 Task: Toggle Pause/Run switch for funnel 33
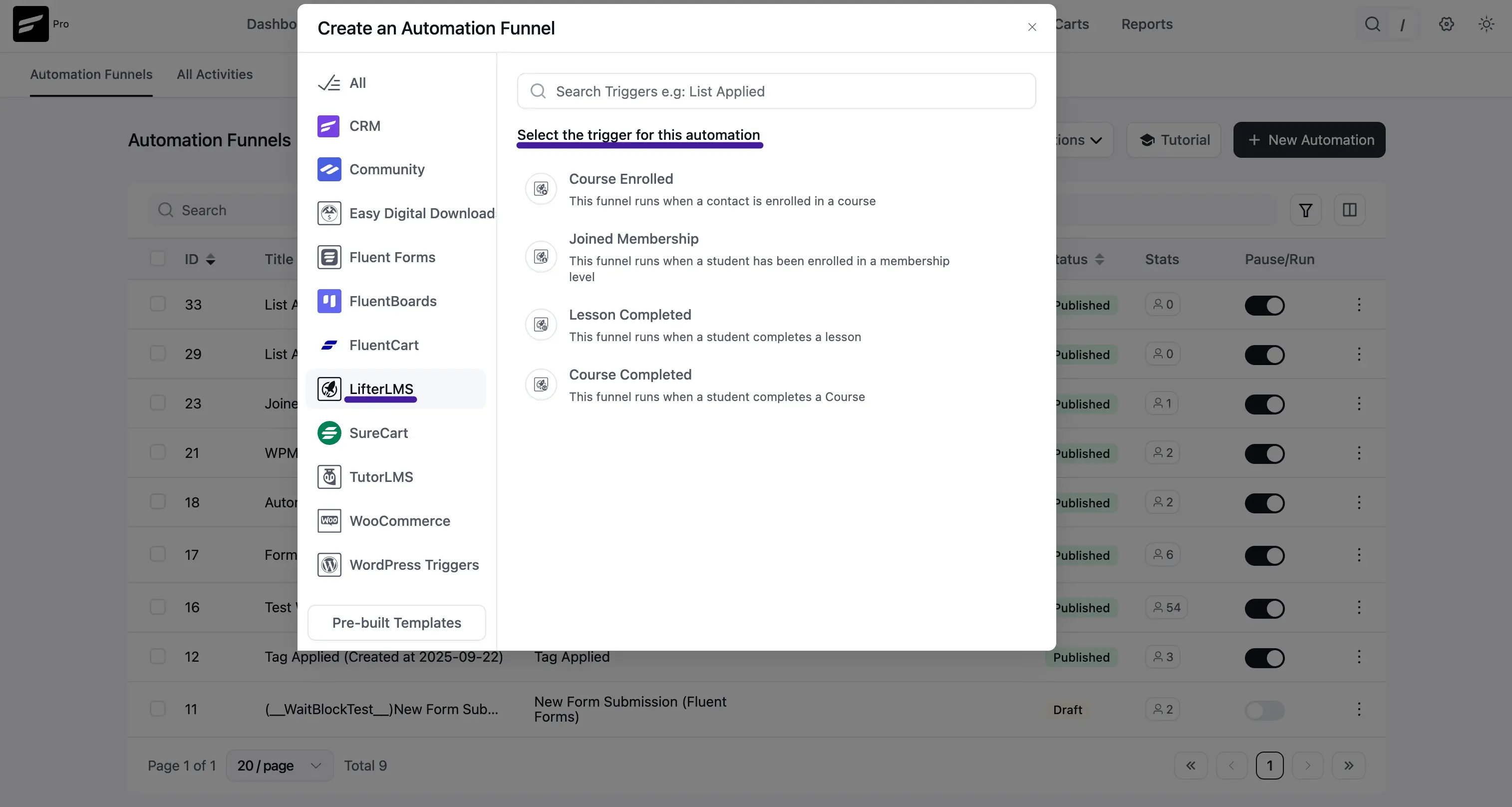(1264, 306)
